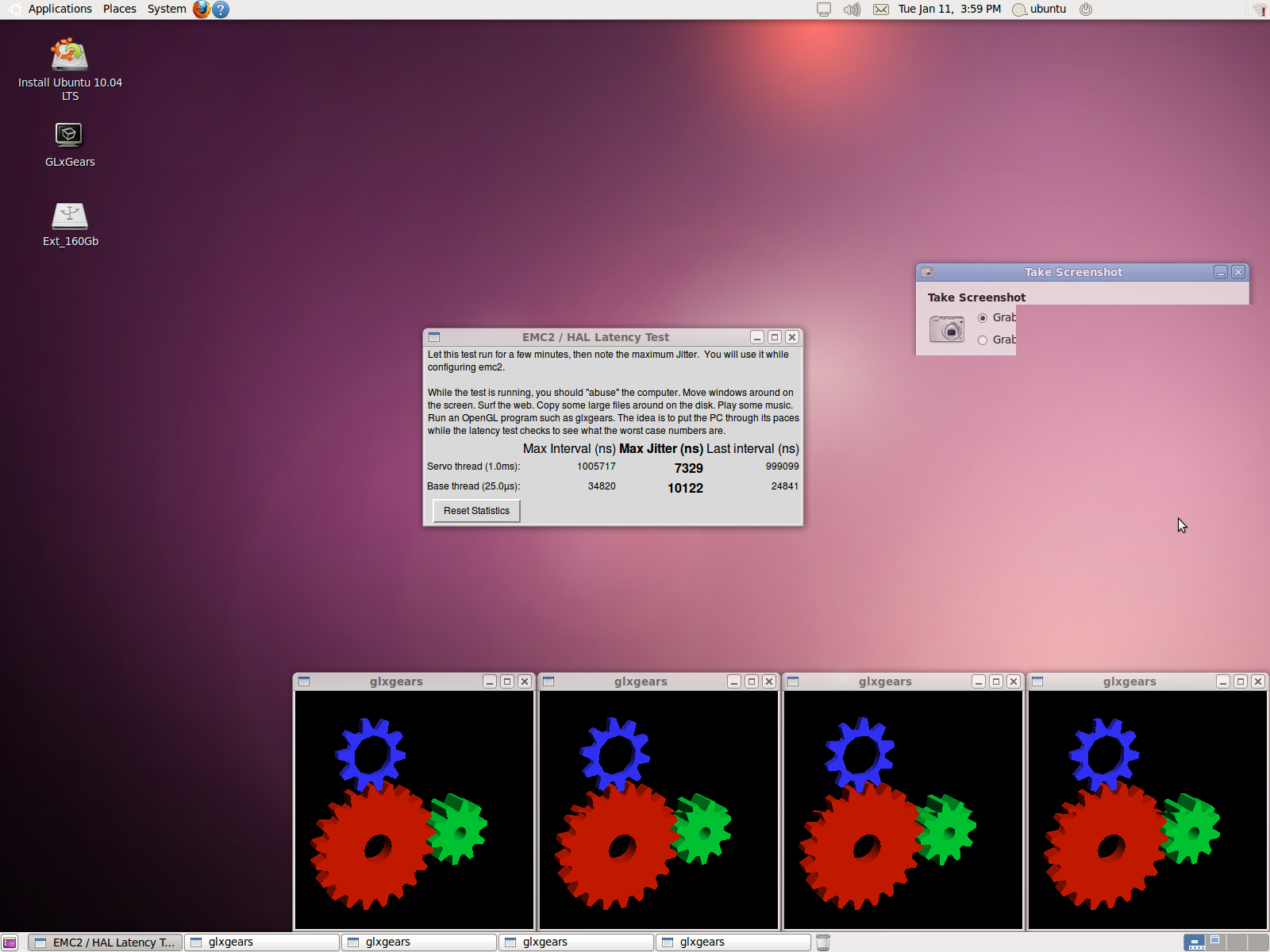Open the Help icon in top panel
The width and height of the screenshot is (1270, 952).
pyautogui.click(x=221, y=10)
